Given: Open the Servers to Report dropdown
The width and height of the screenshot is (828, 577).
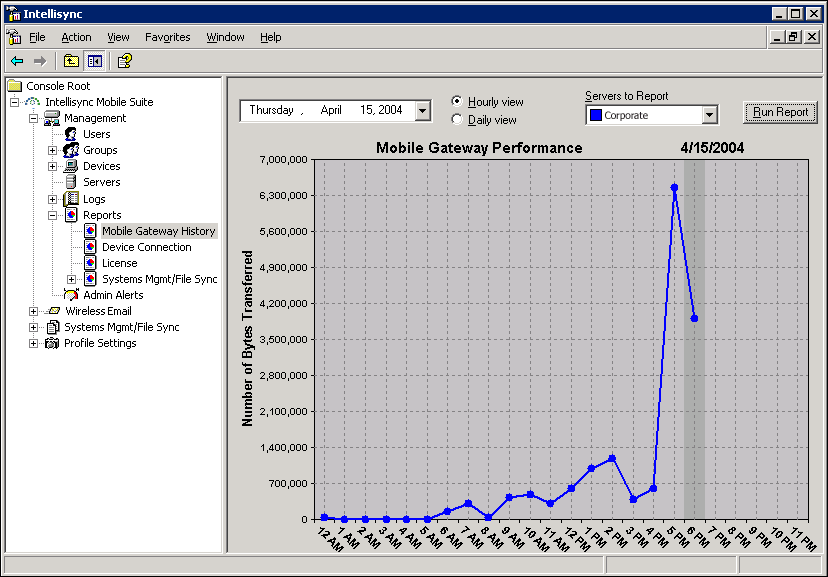Looking at the screenshot, I should pyautogui.click(x=709, y=115).
